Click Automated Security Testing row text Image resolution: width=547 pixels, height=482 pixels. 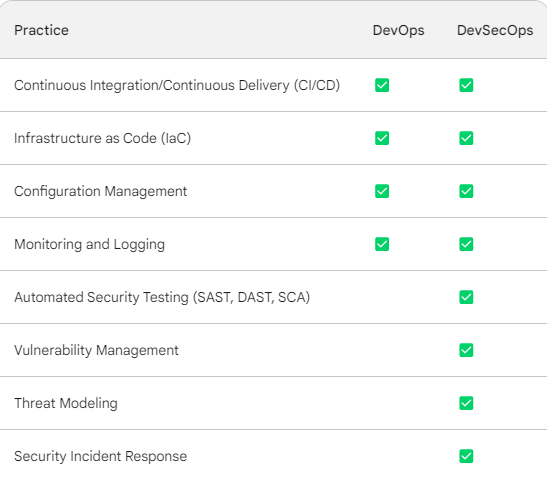click(x=162, y=297)
